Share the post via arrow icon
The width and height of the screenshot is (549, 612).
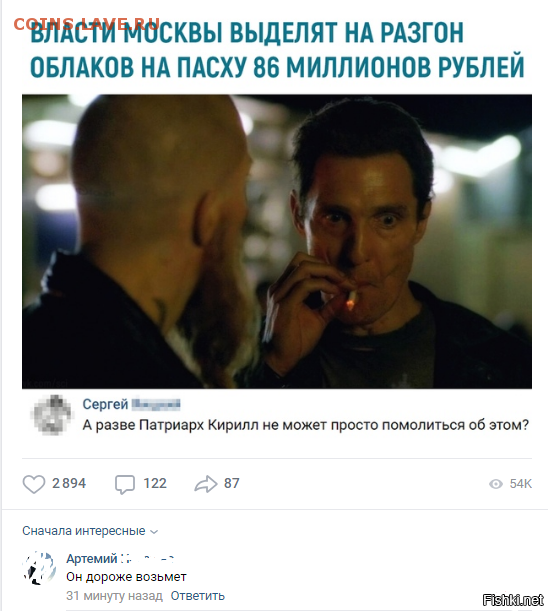click(x=206, y=484)
